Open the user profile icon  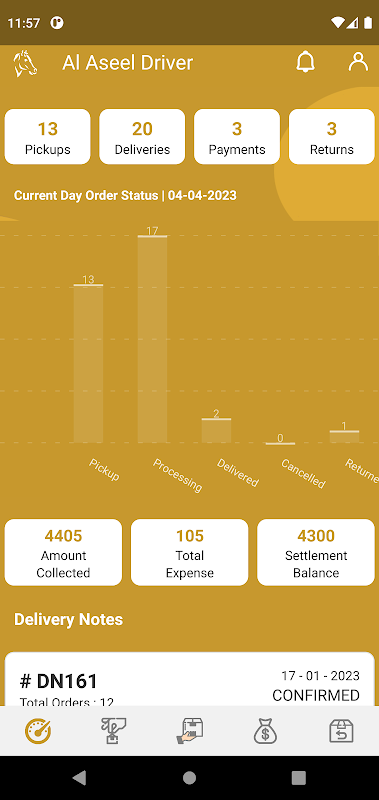[x=358, y=62]
